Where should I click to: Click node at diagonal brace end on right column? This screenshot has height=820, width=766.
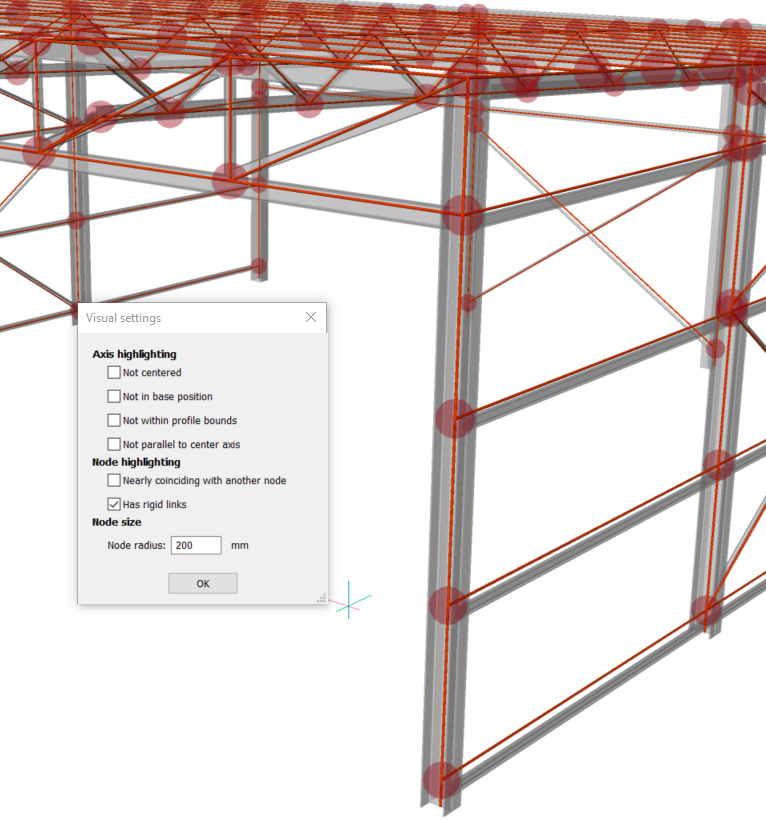point(716,349)
